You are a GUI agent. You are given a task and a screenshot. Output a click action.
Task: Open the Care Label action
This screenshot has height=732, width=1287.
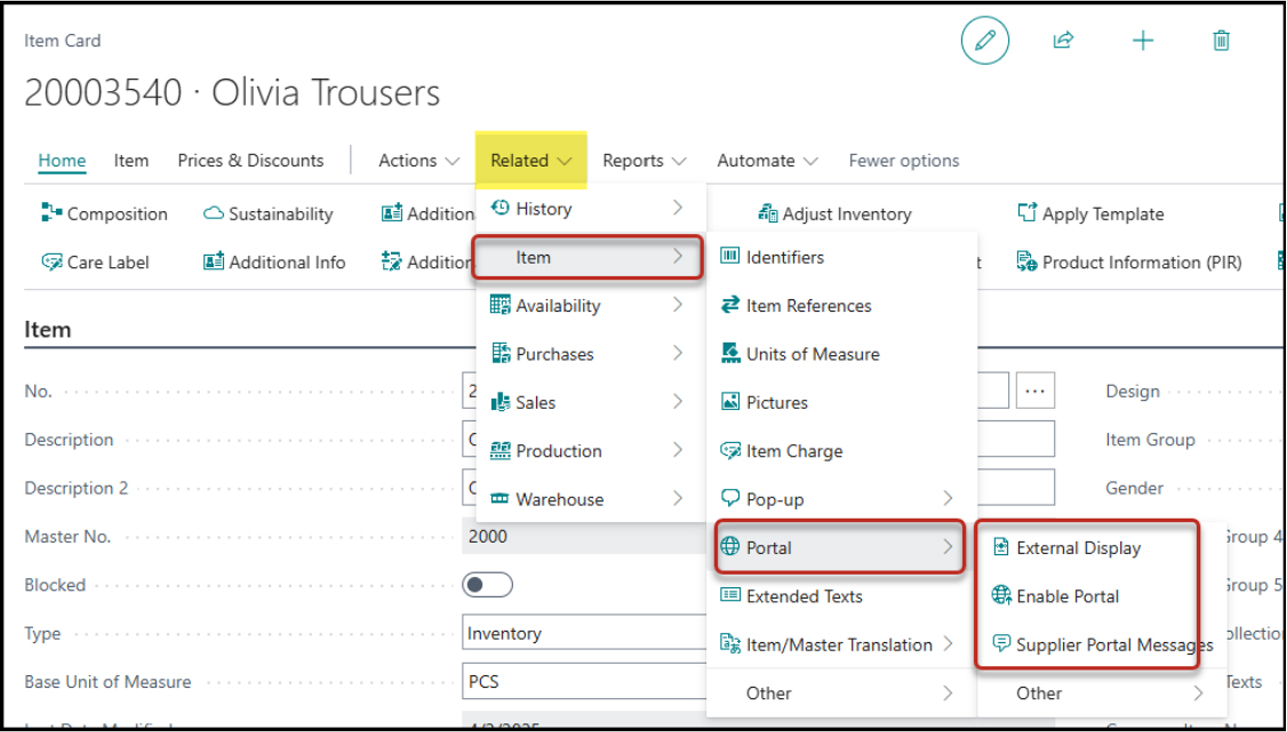click(x=96, y=262)
